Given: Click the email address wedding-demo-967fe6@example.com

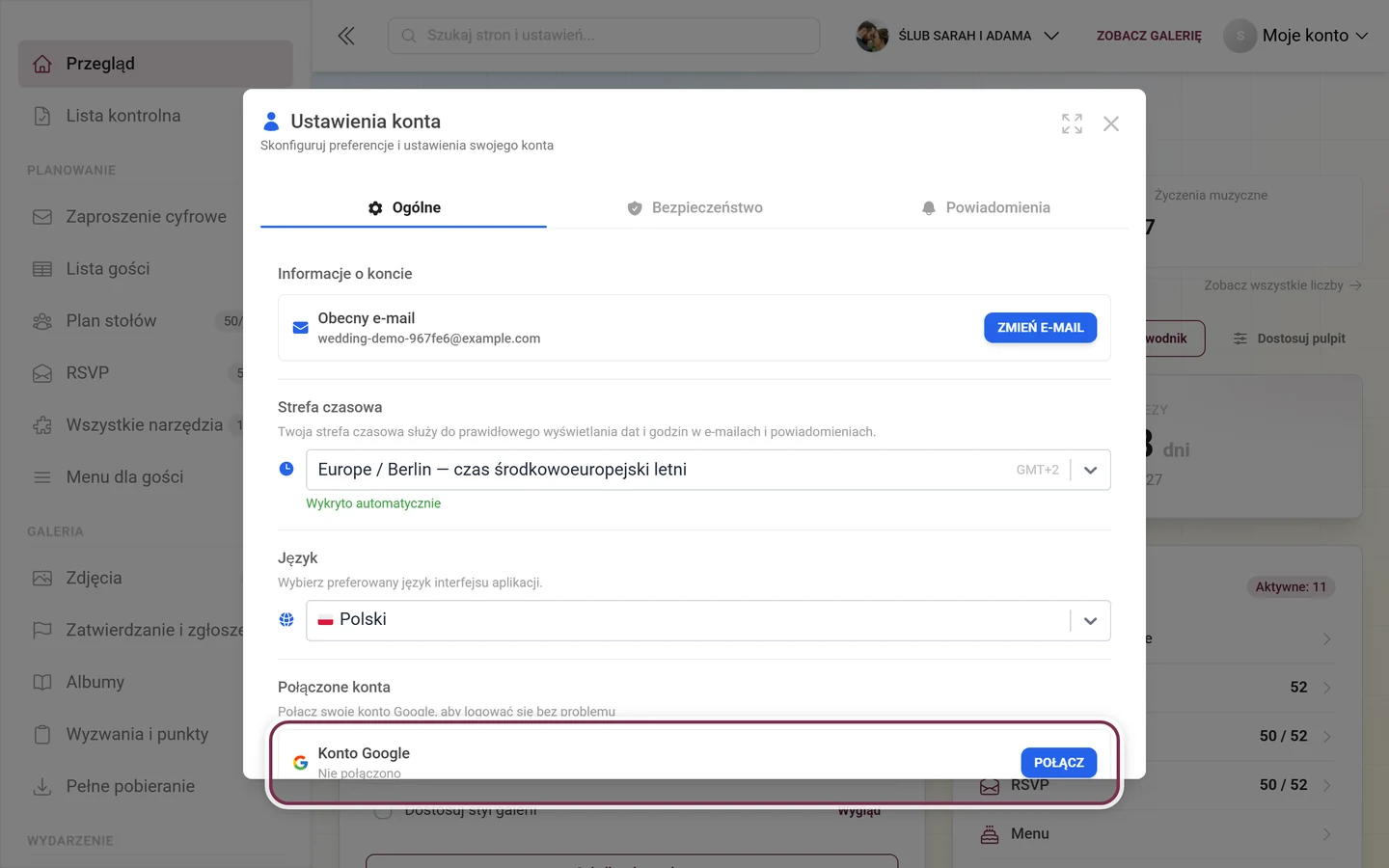Looking at the screenshot, I should point(429,339).
